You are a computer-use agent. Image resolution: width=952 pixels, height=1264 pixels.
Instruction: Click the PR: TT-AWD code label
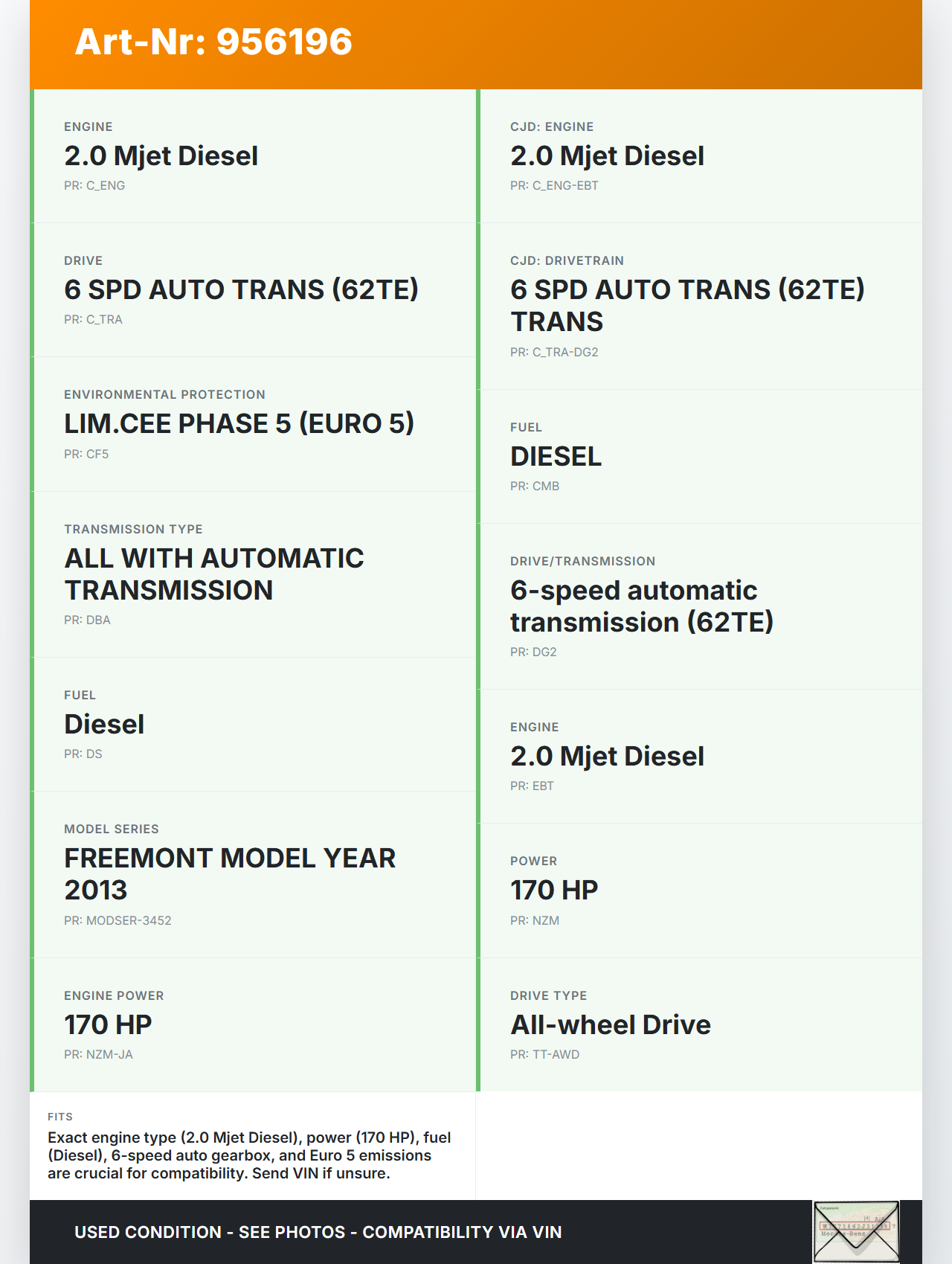click(544, 1054)
